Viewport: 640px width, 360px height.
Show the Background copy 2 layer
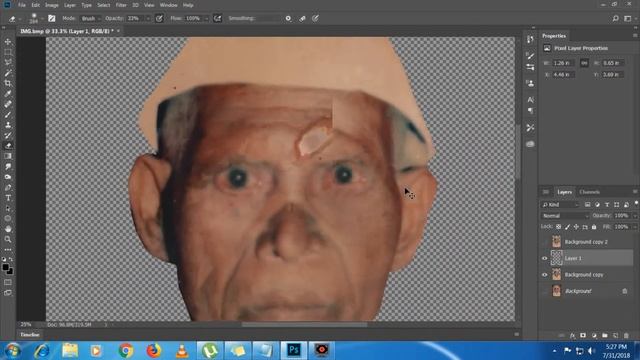[x=544, y=242]
